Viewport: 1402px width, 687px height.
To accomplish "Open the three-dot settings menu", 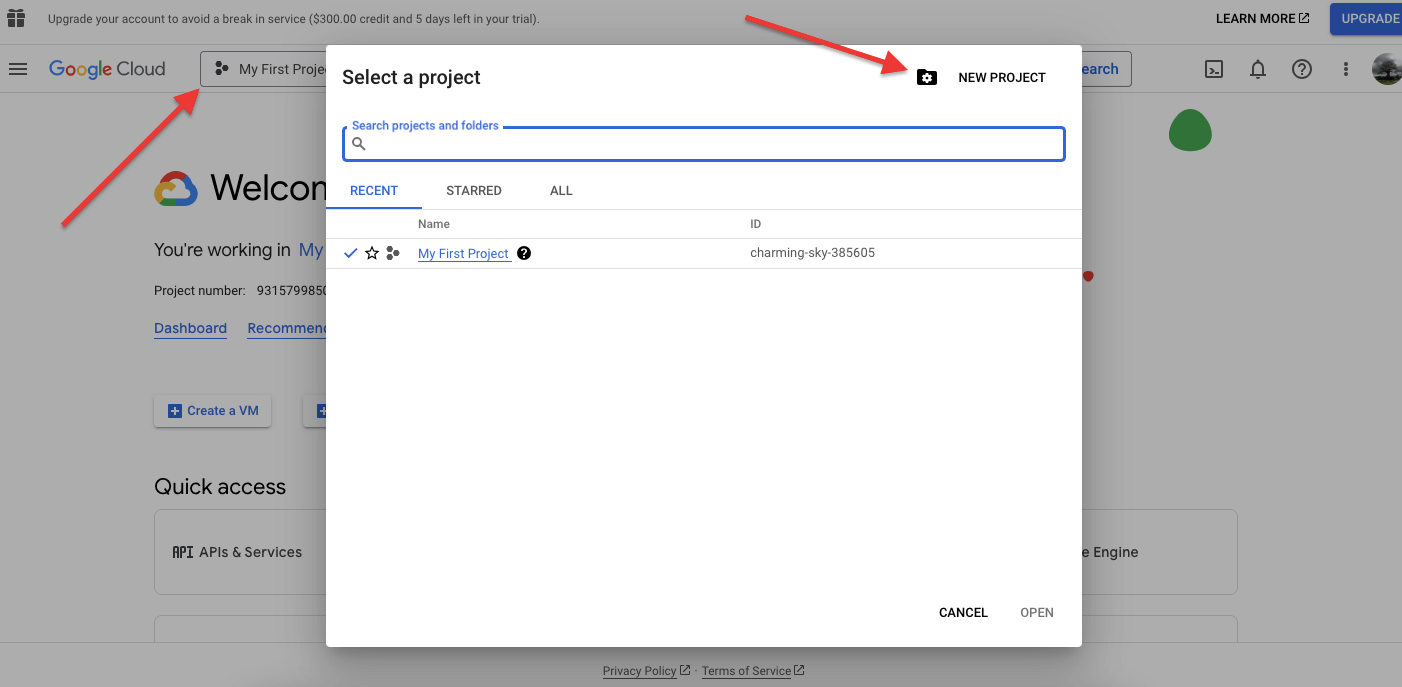I will point(1346,69).
